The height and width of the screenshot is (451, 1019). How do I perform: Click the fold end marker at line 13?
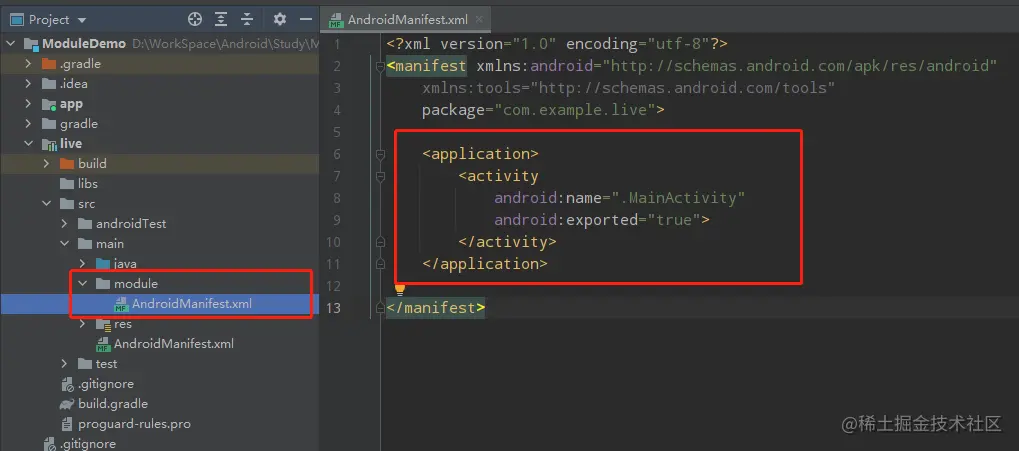[x=380, y=308]
